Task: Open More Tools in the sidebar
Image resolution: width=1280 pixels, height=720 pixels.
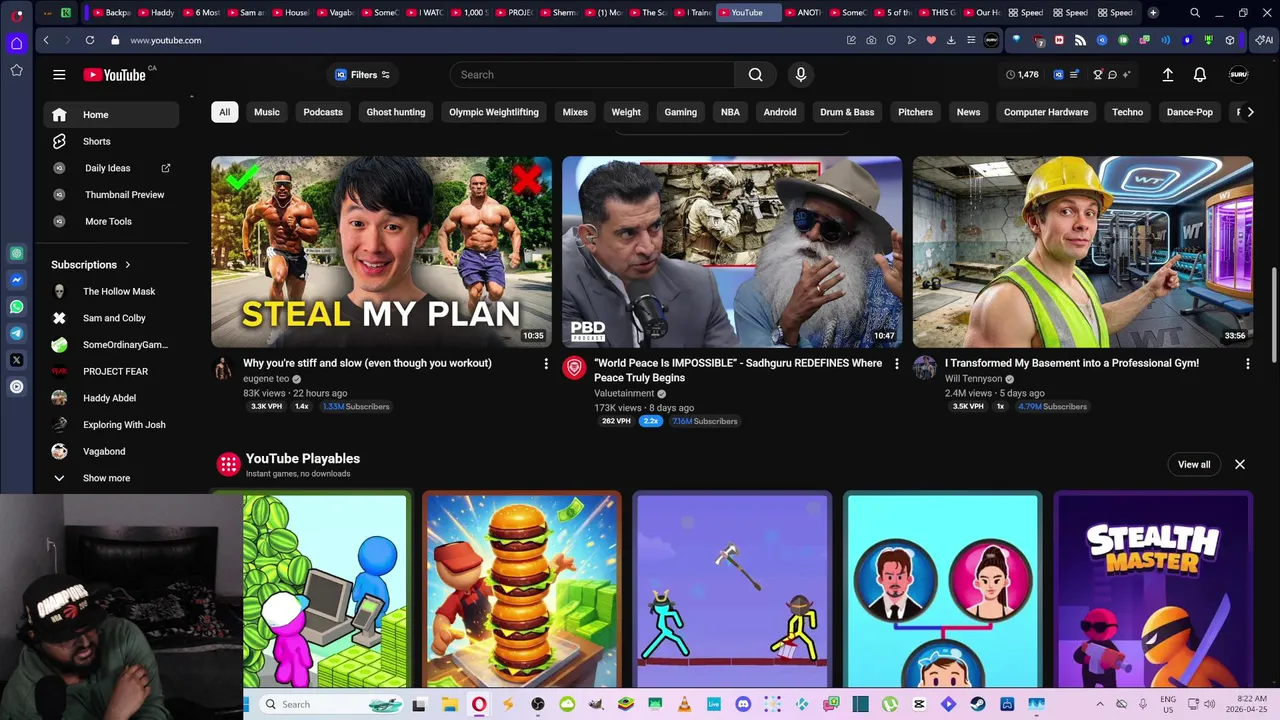Action: [111, 221]
